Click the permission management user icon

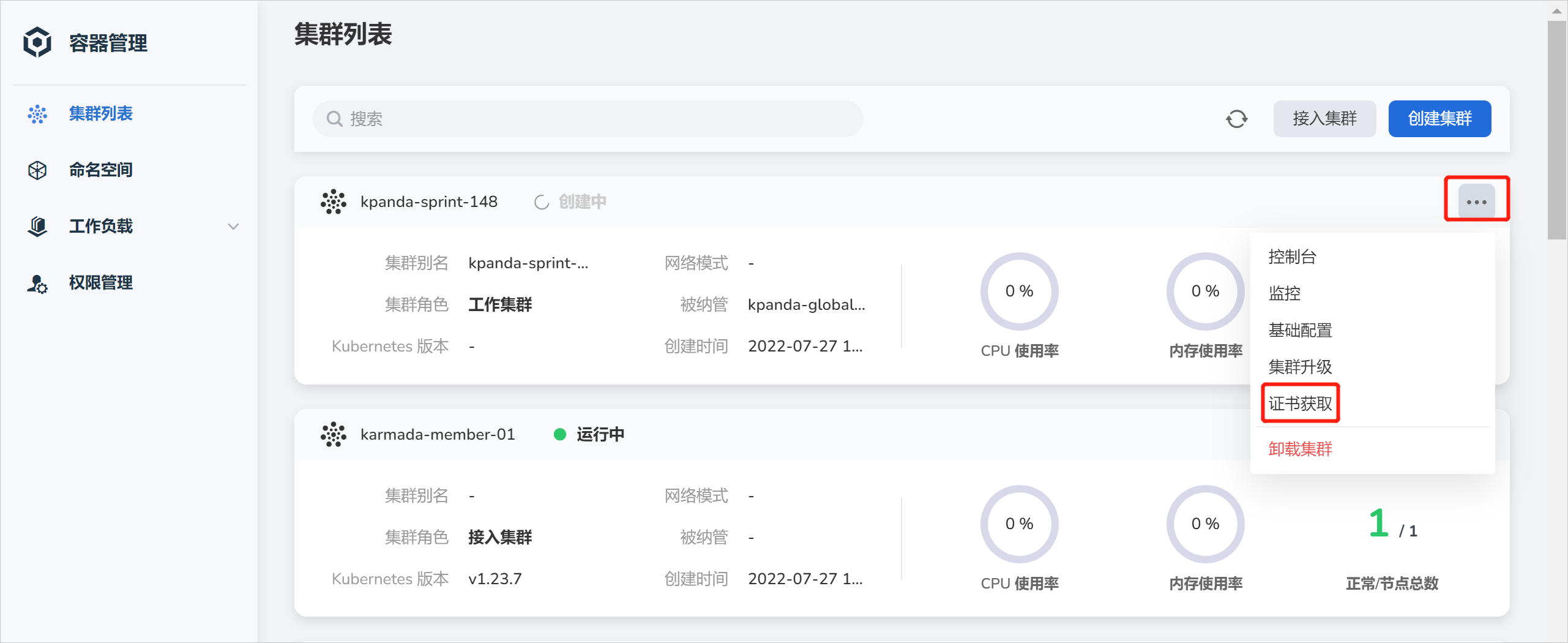tap(37, 284)
